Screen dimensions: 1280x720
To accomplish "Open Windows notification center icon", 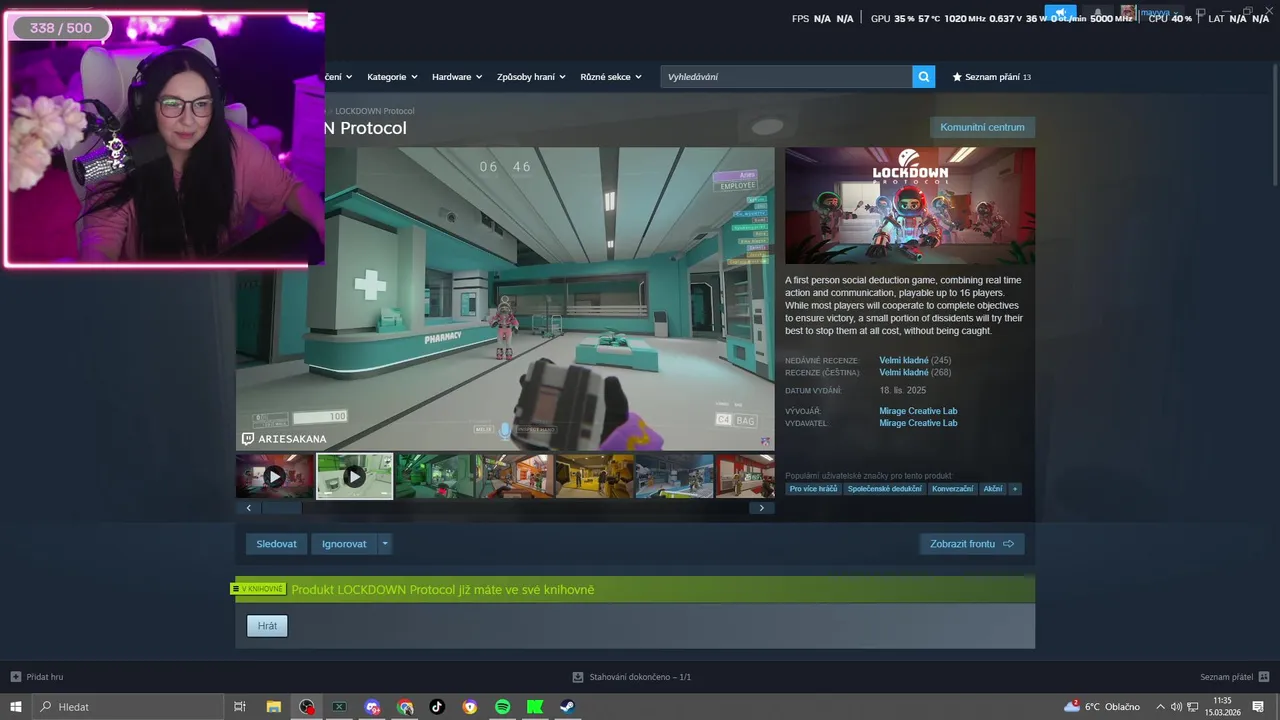I will (x=1259, y=707).
